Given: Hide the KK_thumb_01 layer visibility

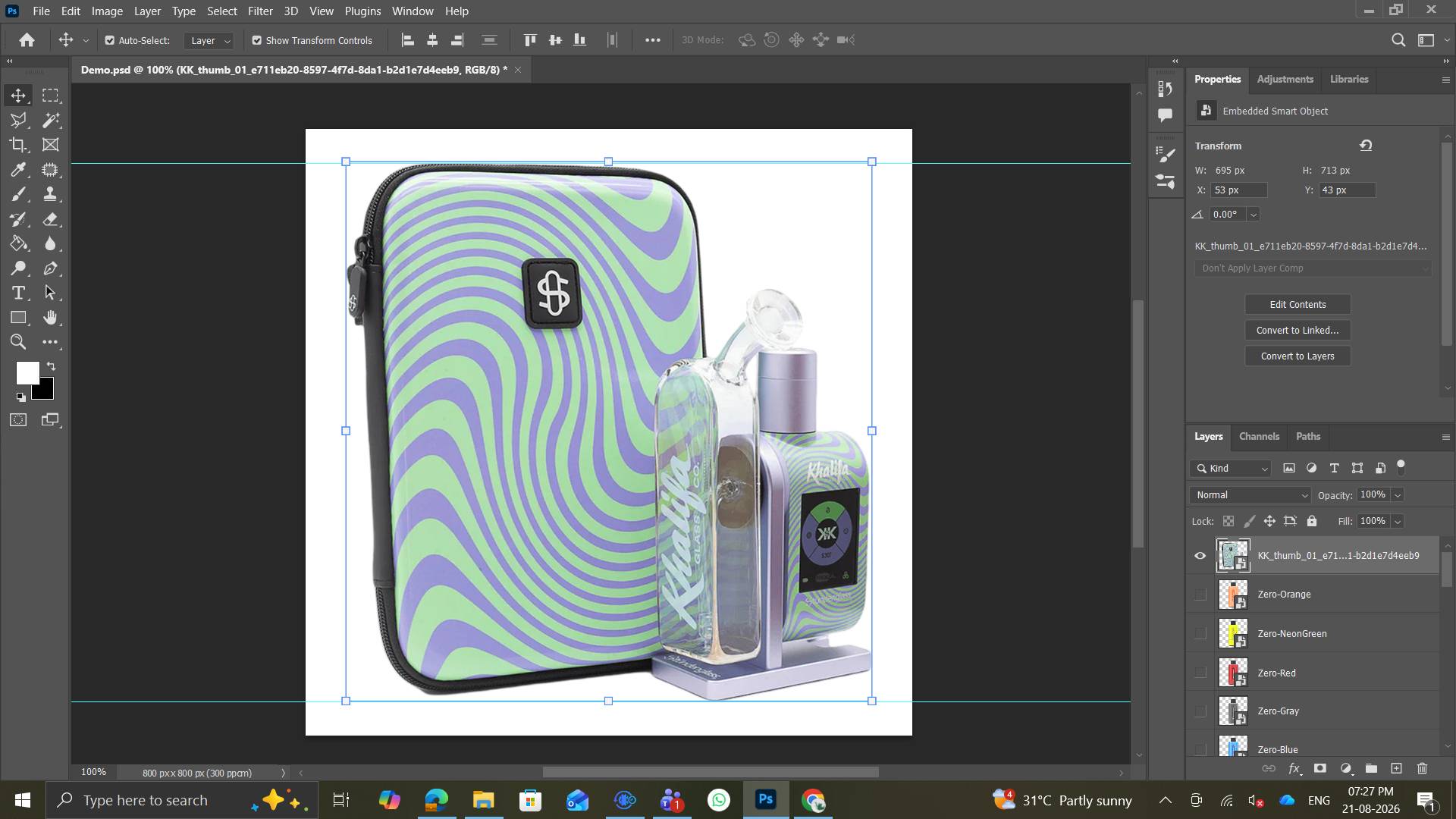Looking at the screenshot, I should coord(1200,555).
